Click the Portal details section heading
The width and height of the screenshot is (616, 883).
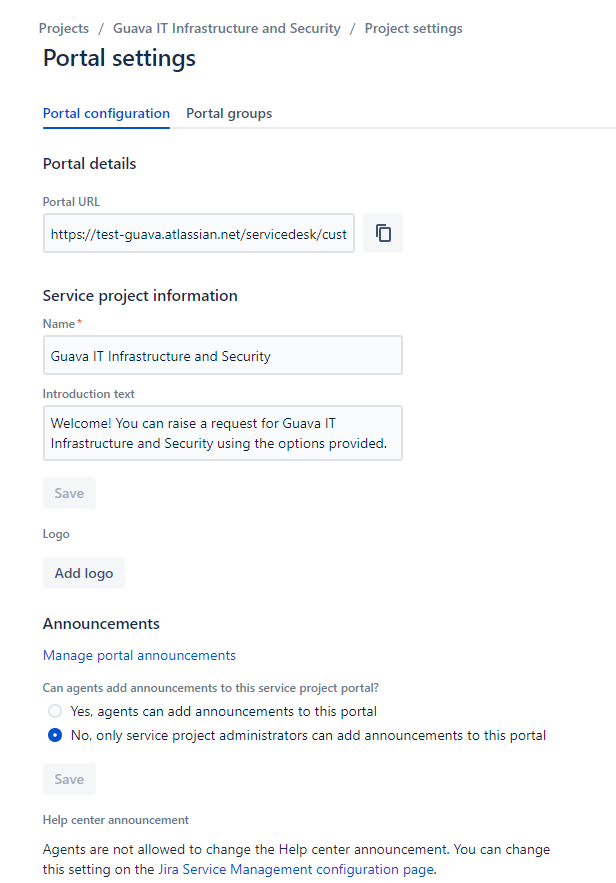point(89,163)
